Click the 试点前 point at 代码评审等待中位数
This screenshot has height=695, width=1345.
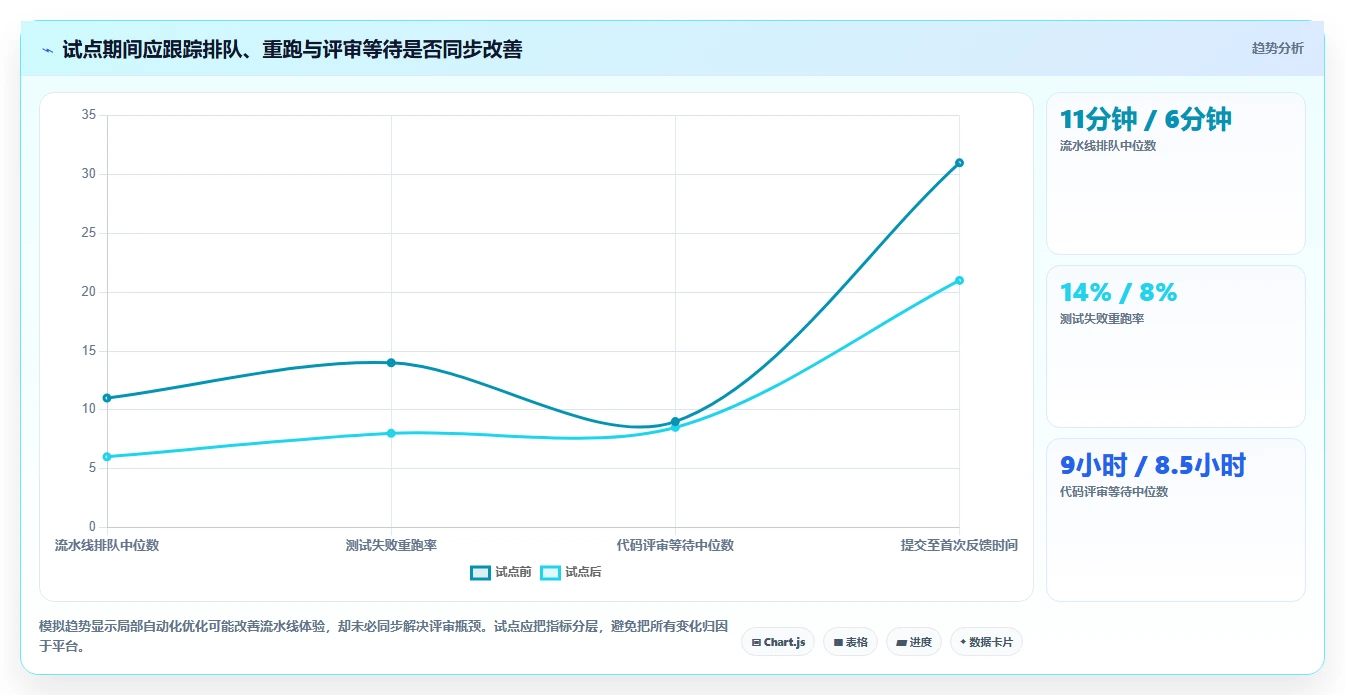coord(675,421)
